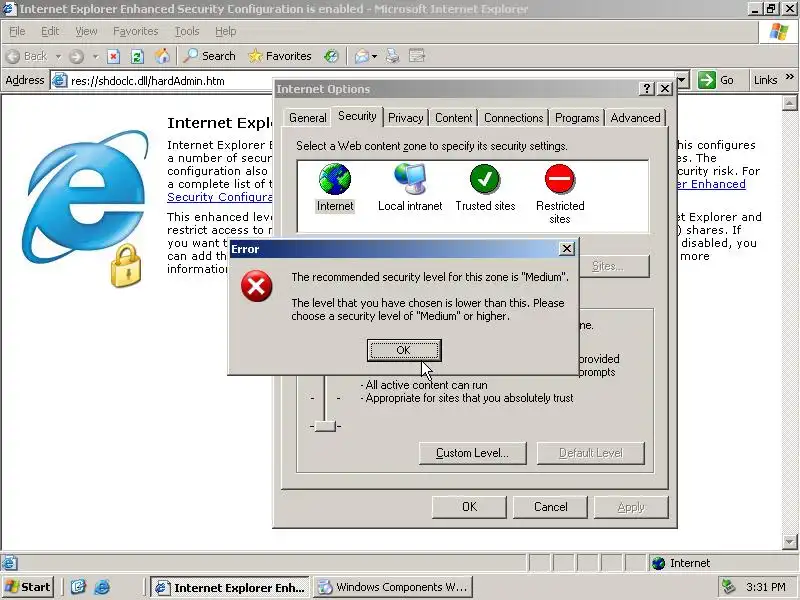Click the Search toolbar button

pyautogui.click(x=210, y=56)
